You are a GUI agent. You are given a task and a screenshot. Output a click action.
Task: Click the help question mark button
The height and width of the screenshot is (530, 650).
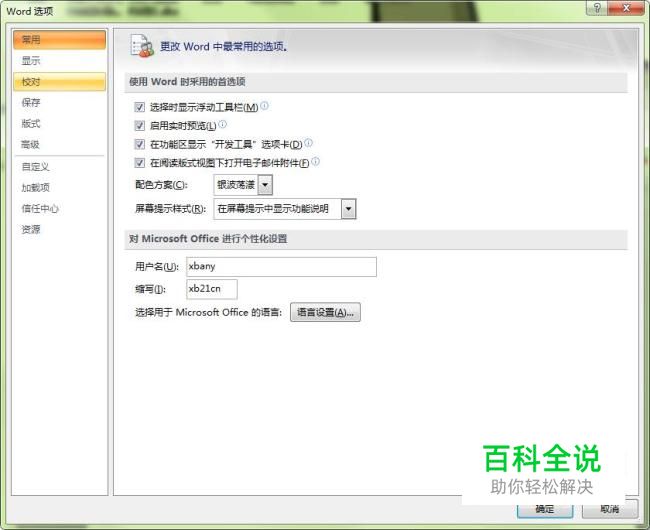[597, 8]
